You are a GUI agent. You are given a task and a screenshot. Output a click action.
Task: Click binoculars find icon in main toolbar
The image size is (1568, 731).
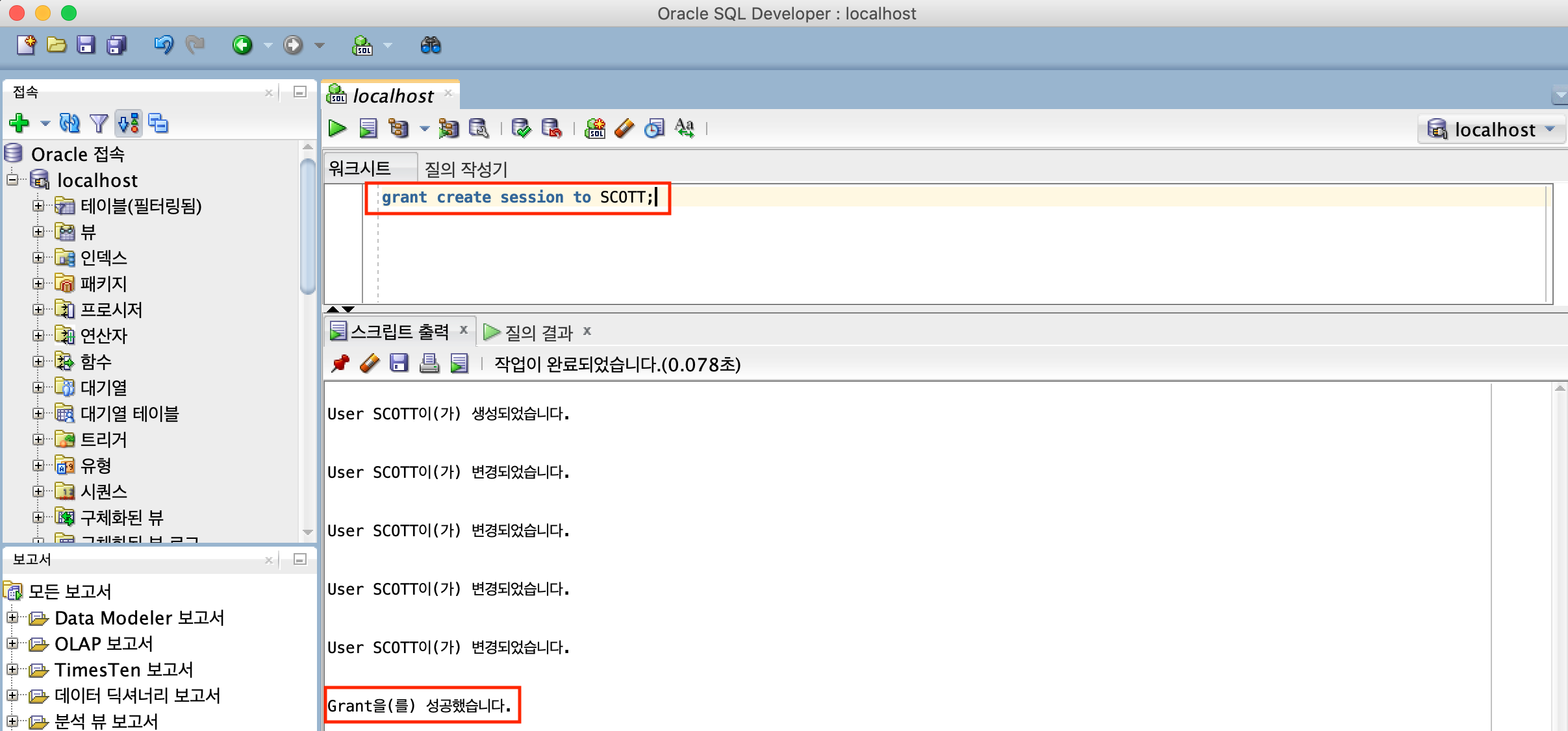[430, 45]
